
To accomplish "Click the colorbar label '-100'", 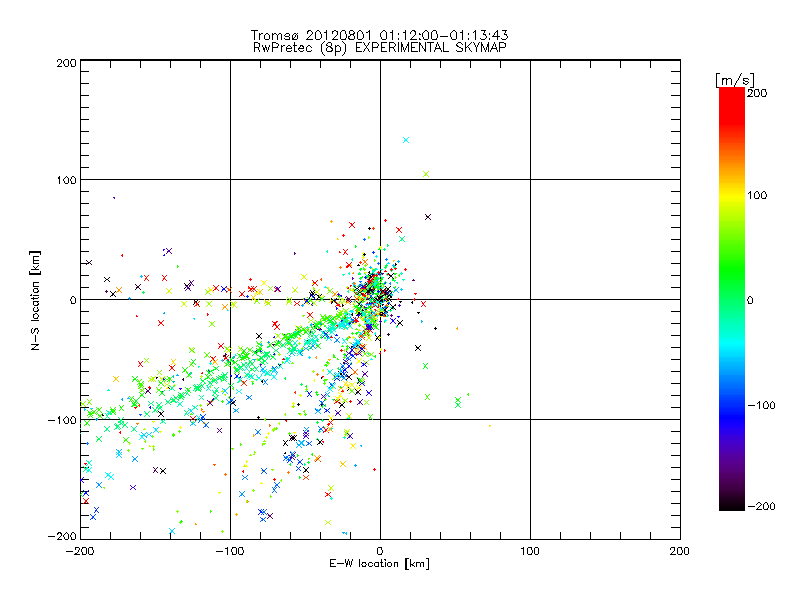I will (761, 405).
